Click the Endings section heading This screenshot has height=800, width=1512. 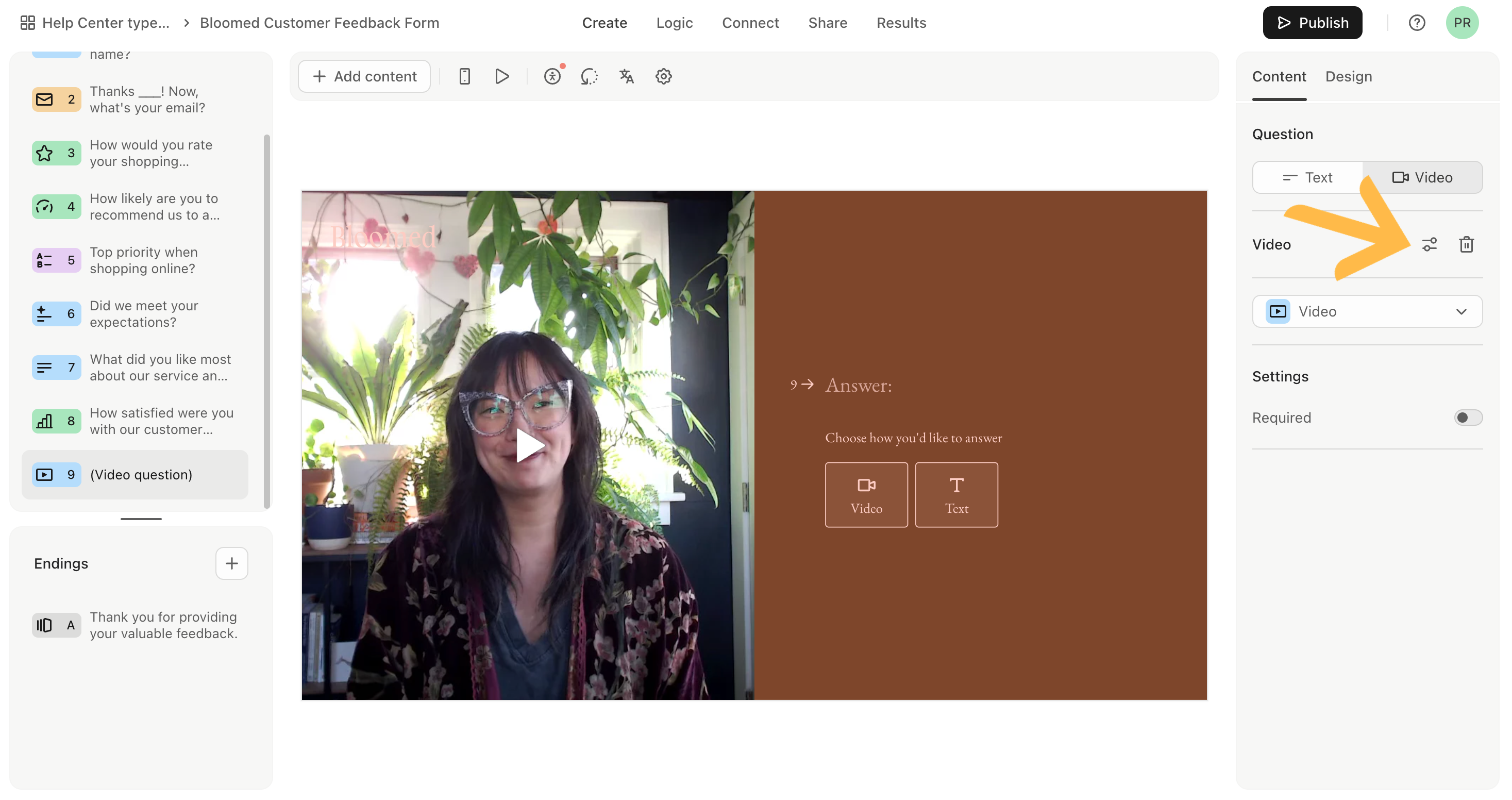click(x=61, y=563)
